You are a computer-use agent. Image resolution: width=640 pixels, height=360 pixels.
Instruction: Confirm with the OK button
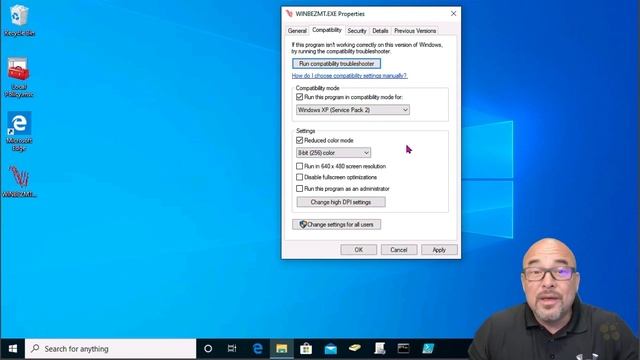[x=358, y=250]
